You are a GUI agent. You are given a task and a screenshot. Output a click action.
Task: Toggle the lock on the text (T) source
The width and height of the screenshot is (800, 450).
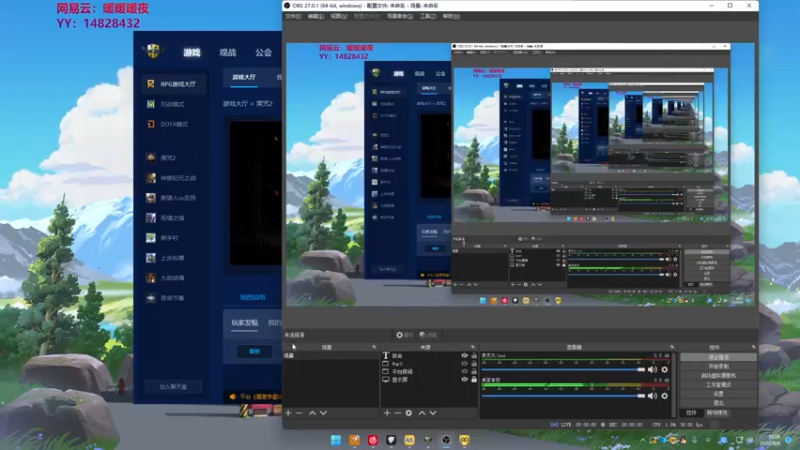474,356
